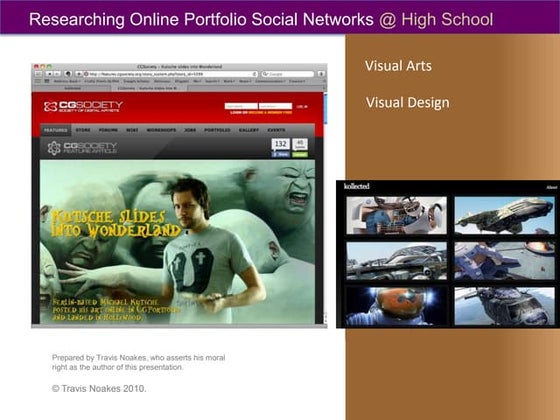
Task: Click the CGSociety logo in red header
Action: click(x=83, y=106)
